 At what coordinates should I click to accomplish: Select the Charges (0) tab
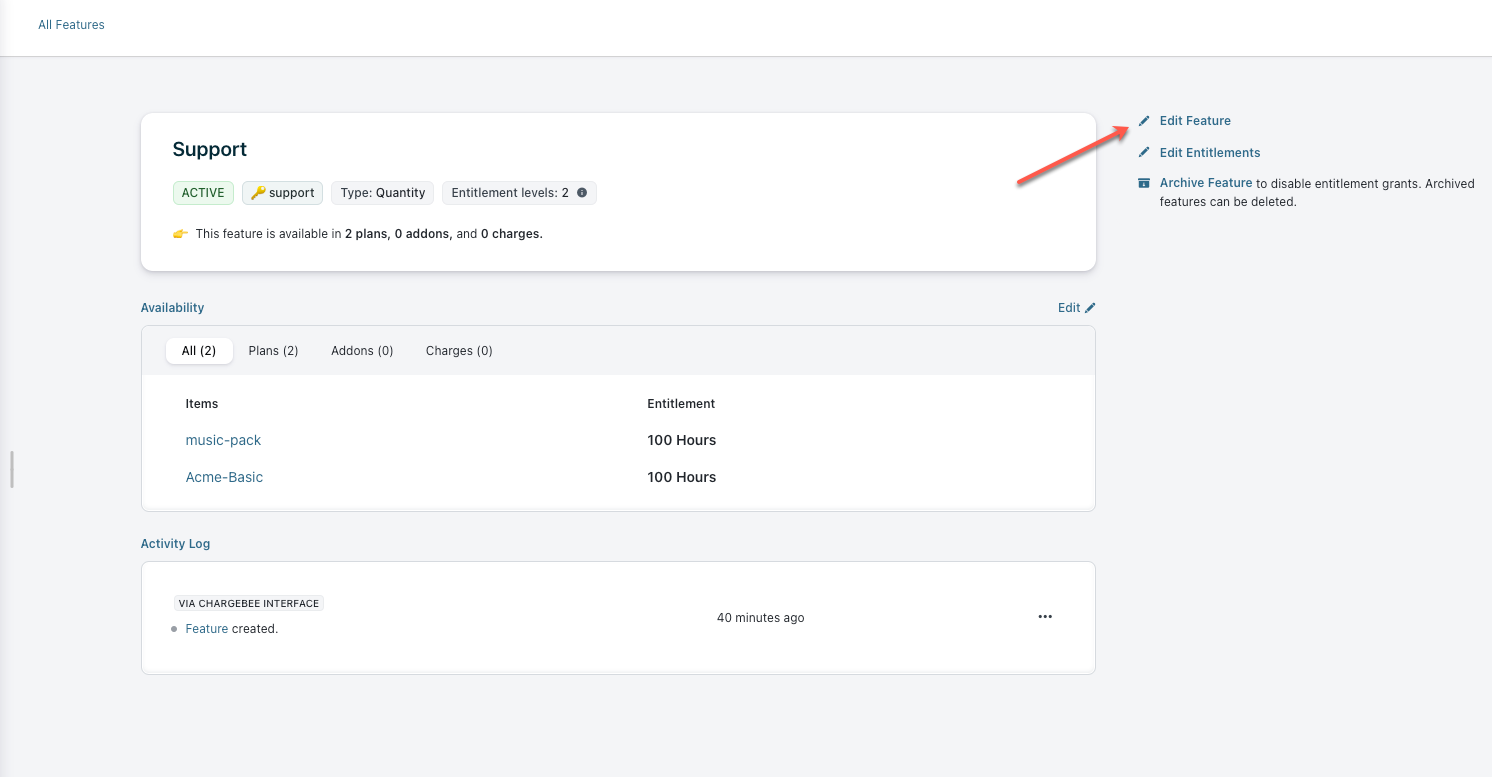coord(459,351)
